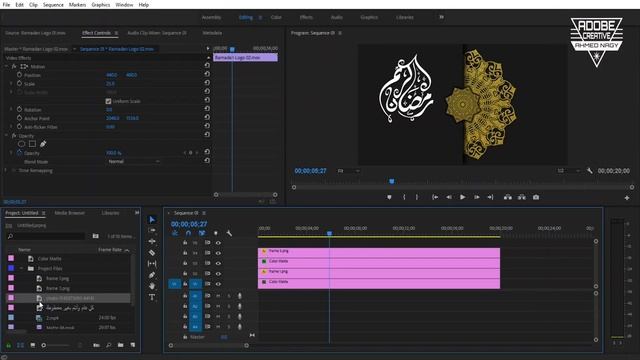Open the Fit zoom level dropdown

(x=348, y=171)
